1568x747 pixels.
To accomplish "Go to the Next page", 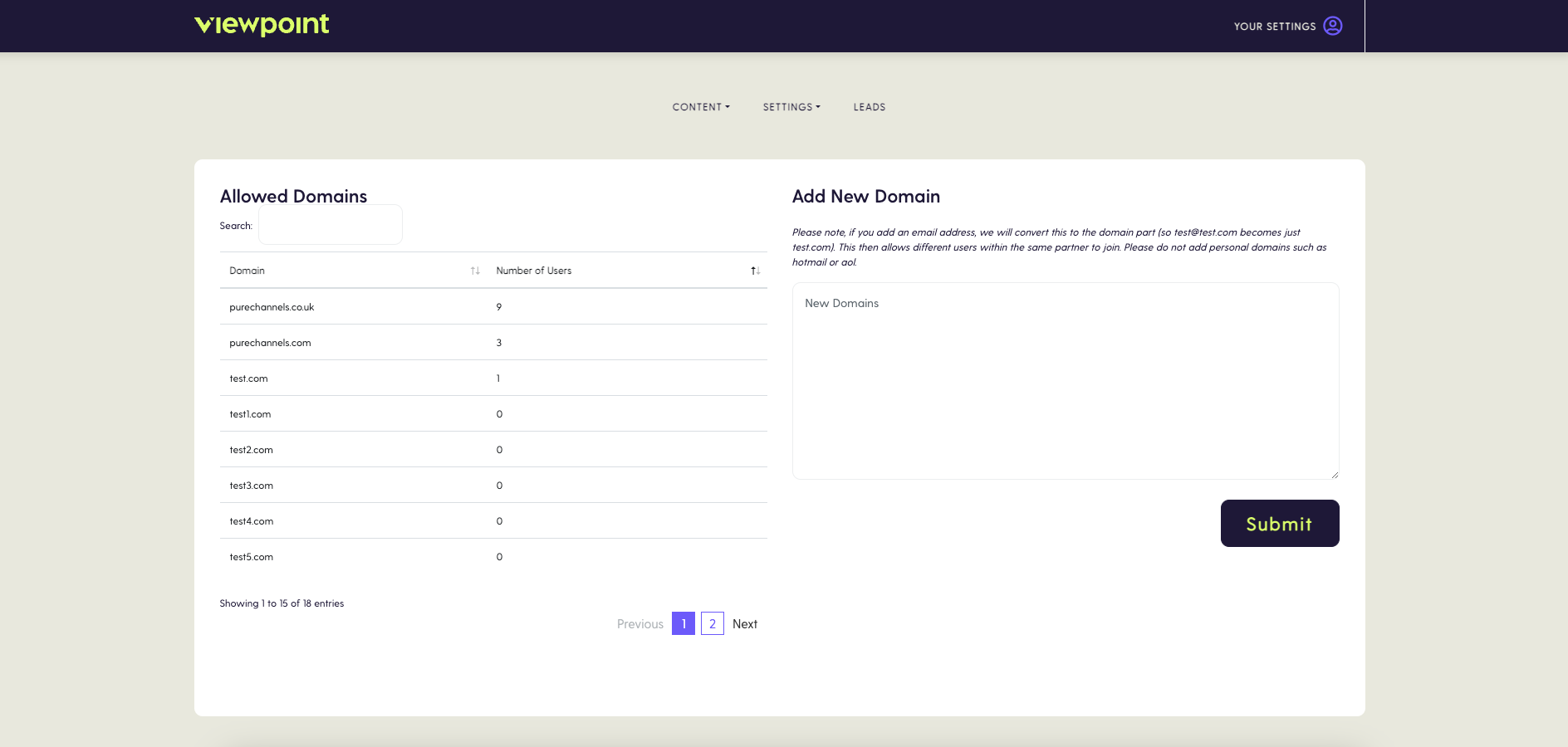I will [x=745, y=624].
